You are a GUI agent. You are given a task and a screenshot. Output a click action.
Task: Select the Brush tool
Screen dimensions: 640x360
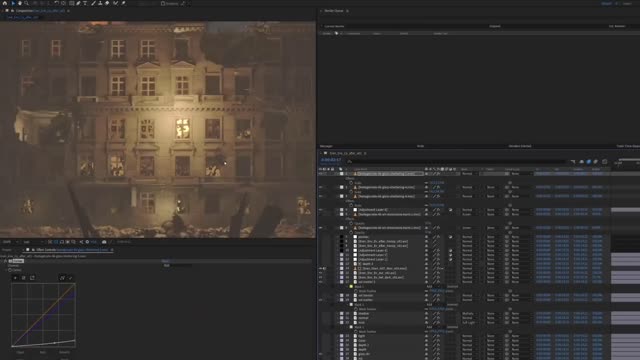pyautogui.click(x=93, y=3)
